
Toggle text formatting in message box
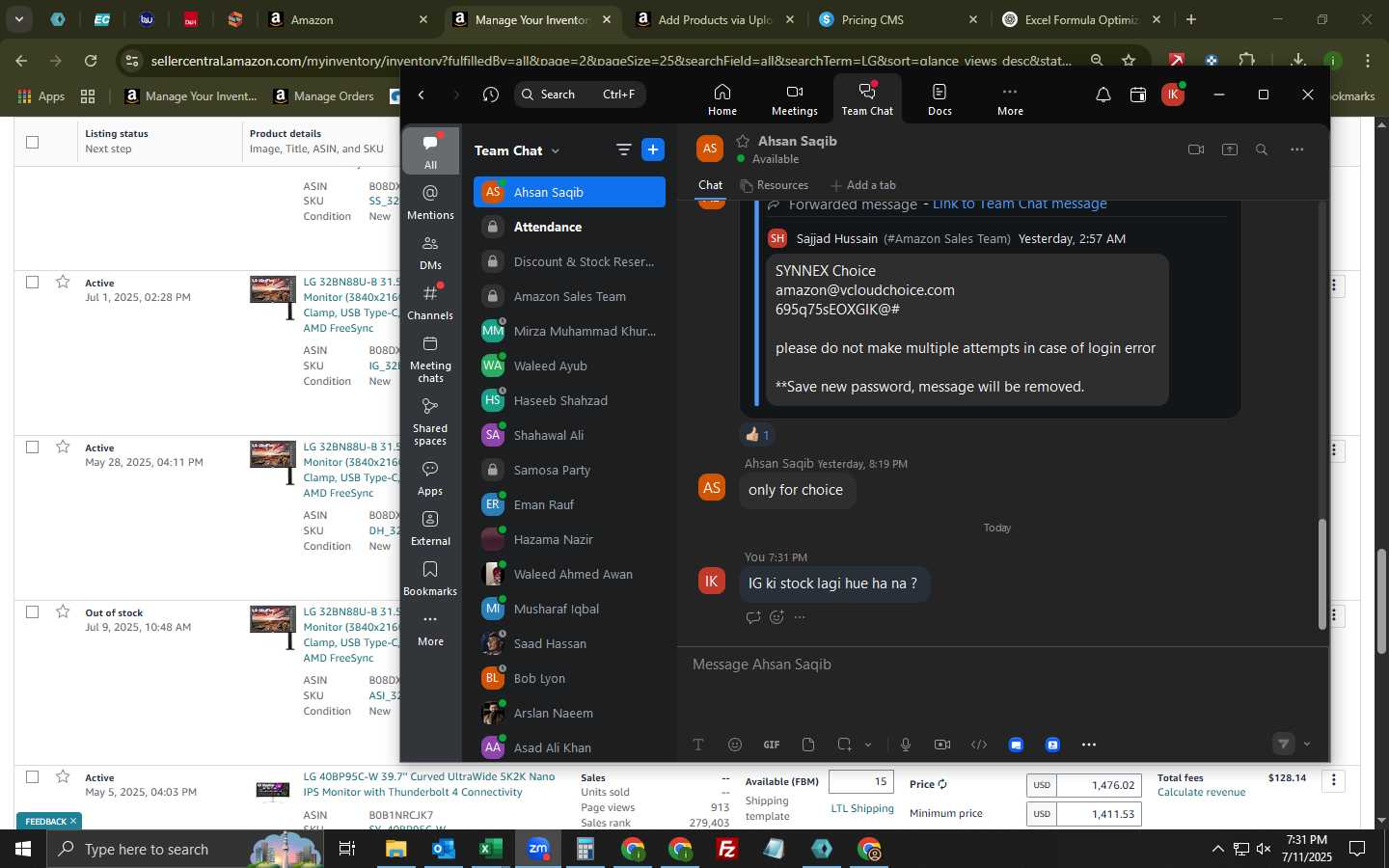698,745
